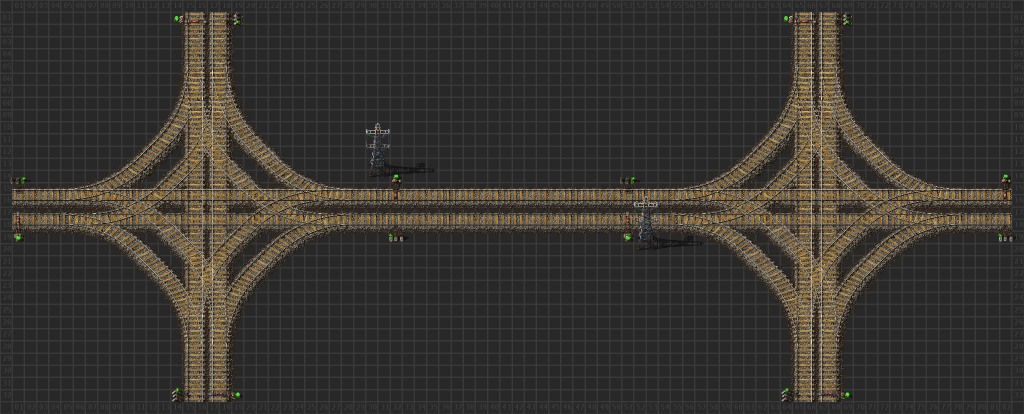Click the signal right of the right junction's north tracks

tap(848, 20)
